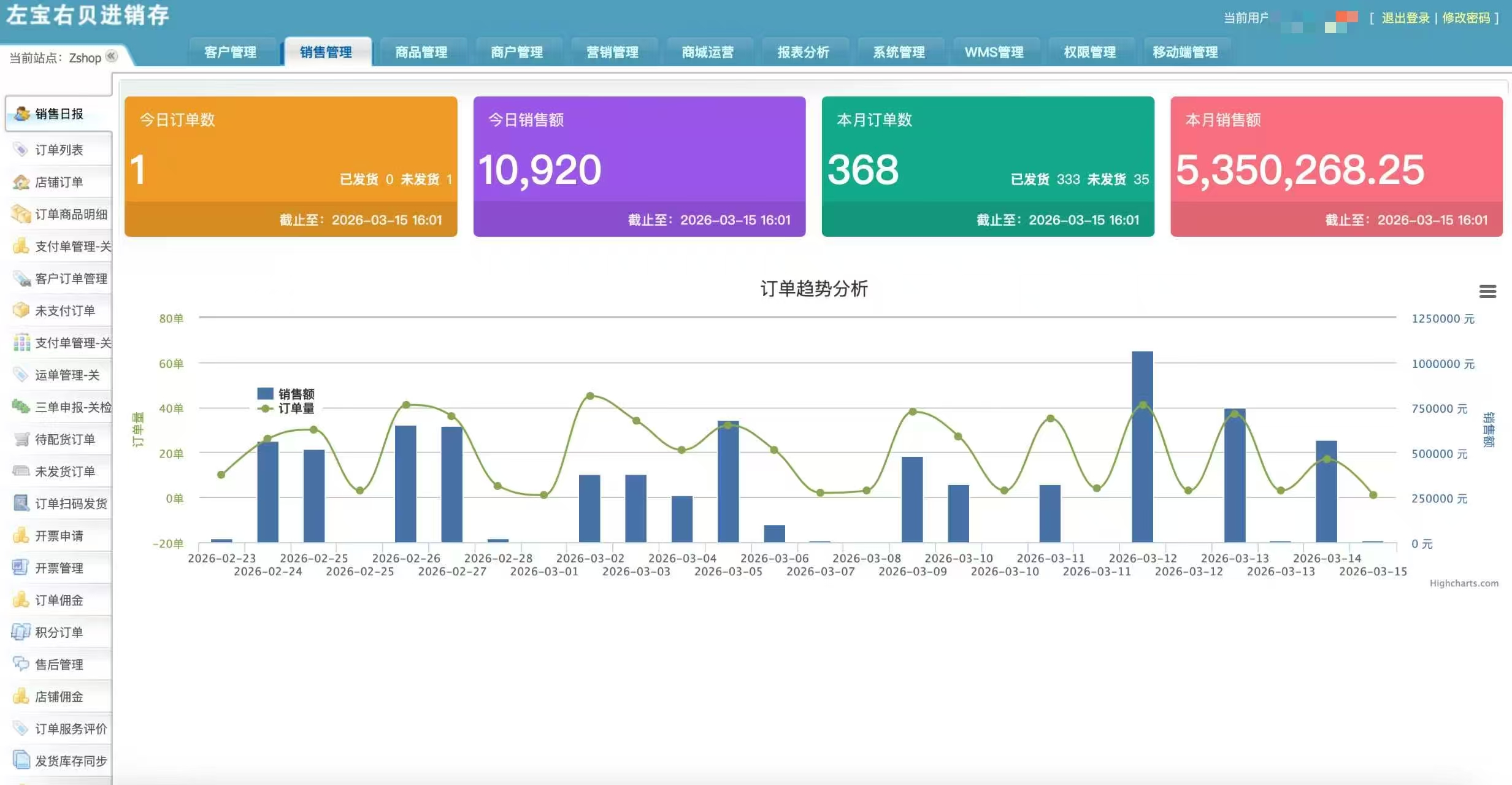Switch to the WMS管理 tab
Screen dimensions: 1512x785
click(x=994, y=52)
